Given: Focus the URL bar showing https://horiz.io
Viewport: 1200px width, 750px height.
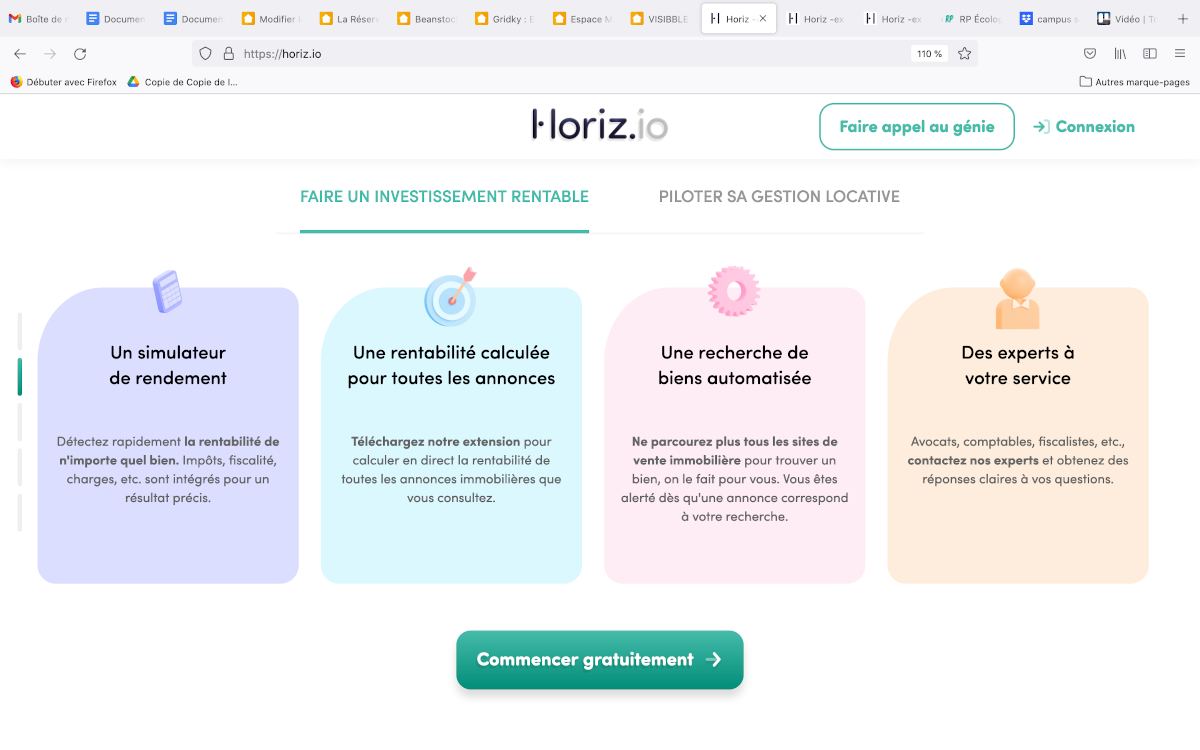Looking at the screenshot, I should pos(585,54).
